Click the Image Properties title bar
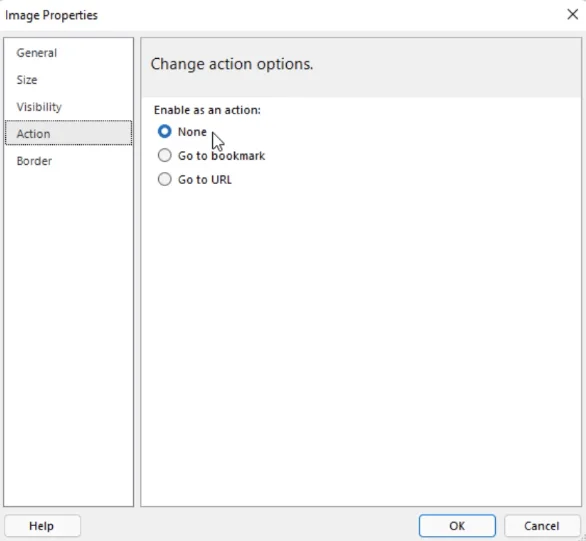 (x=280, y=15)
